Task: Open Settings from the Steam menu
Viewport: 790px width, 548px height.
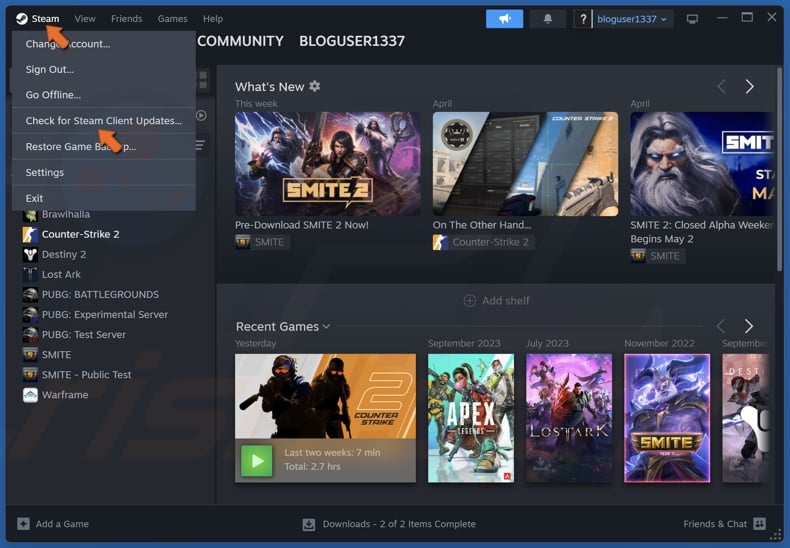Action: [104, 172]
